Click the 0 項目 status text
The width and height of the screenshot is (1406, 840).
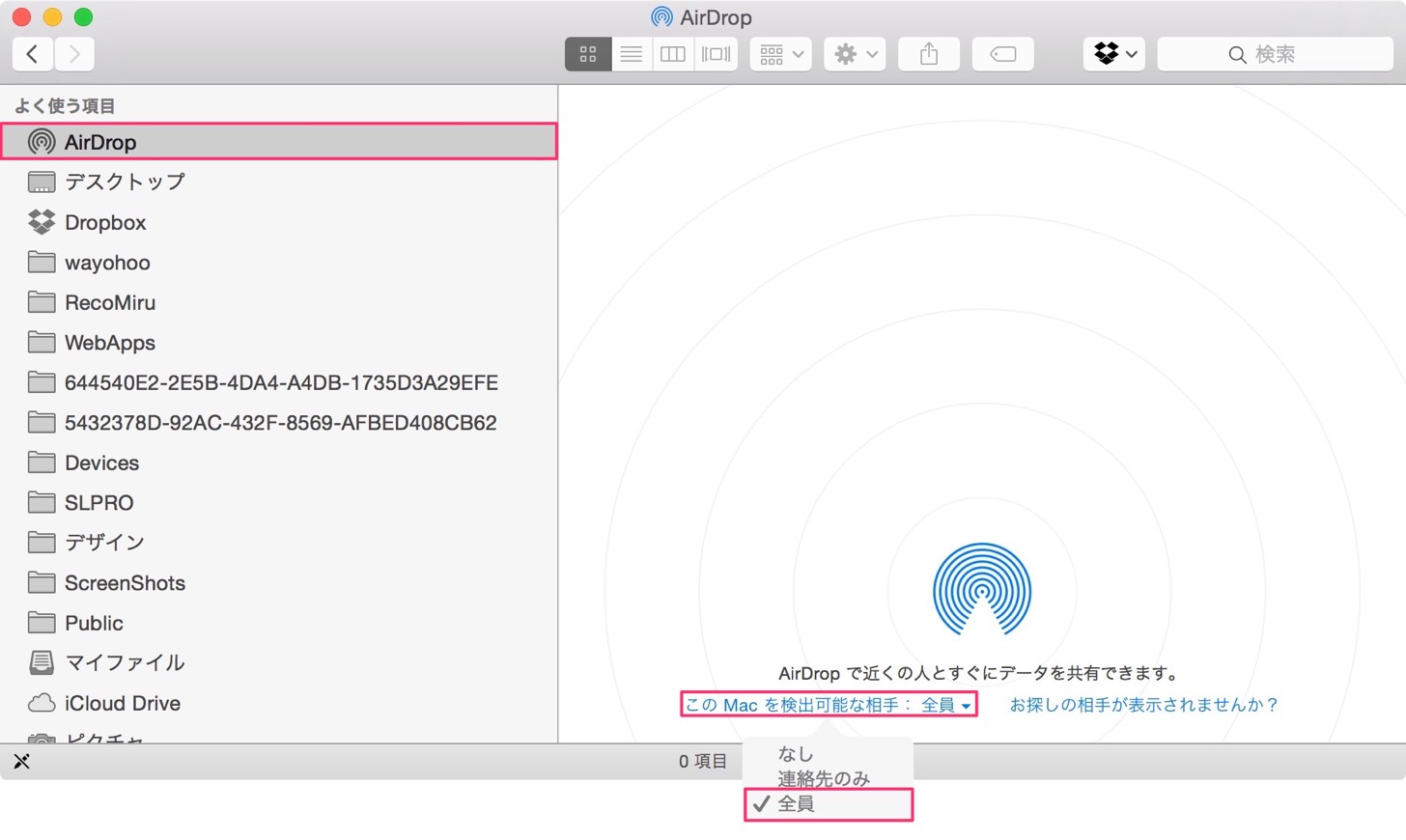point(703,762)
